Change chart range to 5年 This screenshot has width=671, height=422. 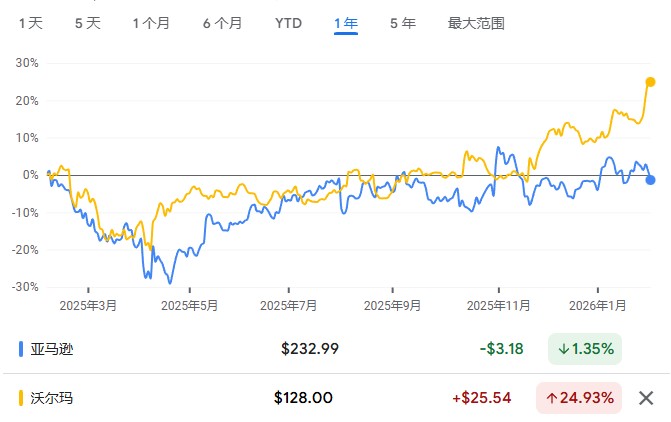pos(402,23)
